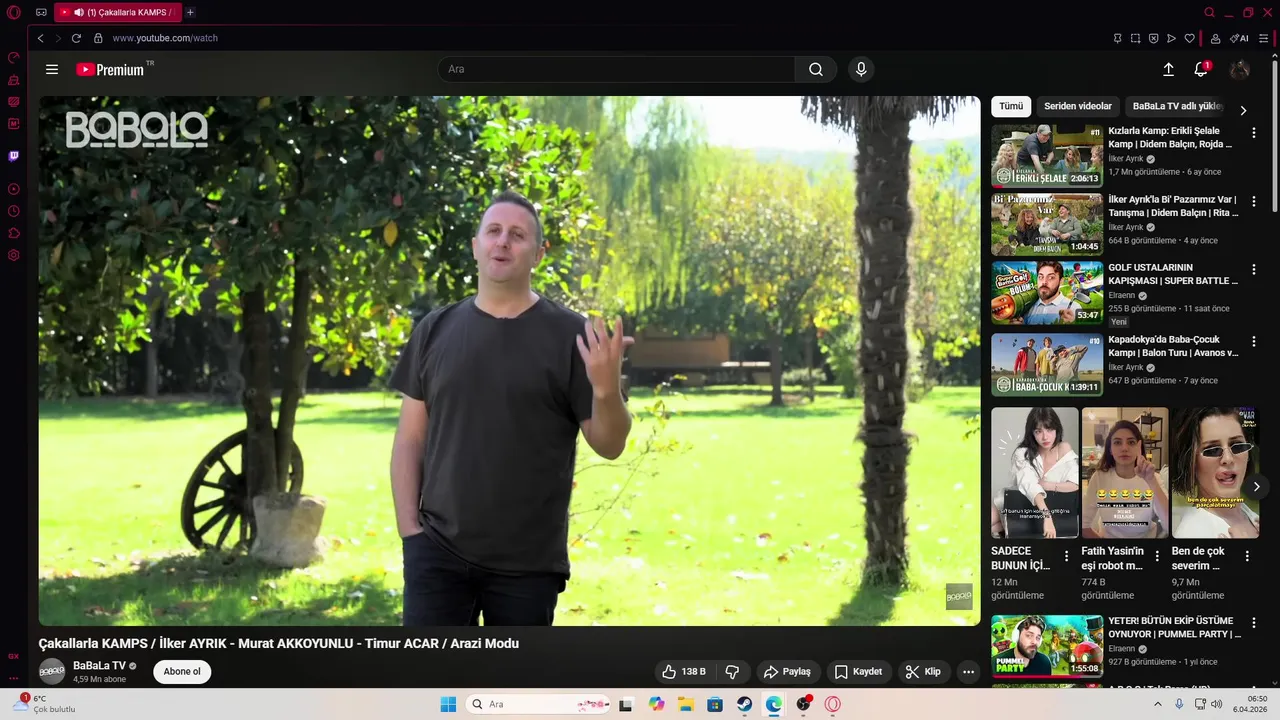Open YouTube guide hamburger menu
Viewport: 1280px width, 720px height.
click(52, 69)
